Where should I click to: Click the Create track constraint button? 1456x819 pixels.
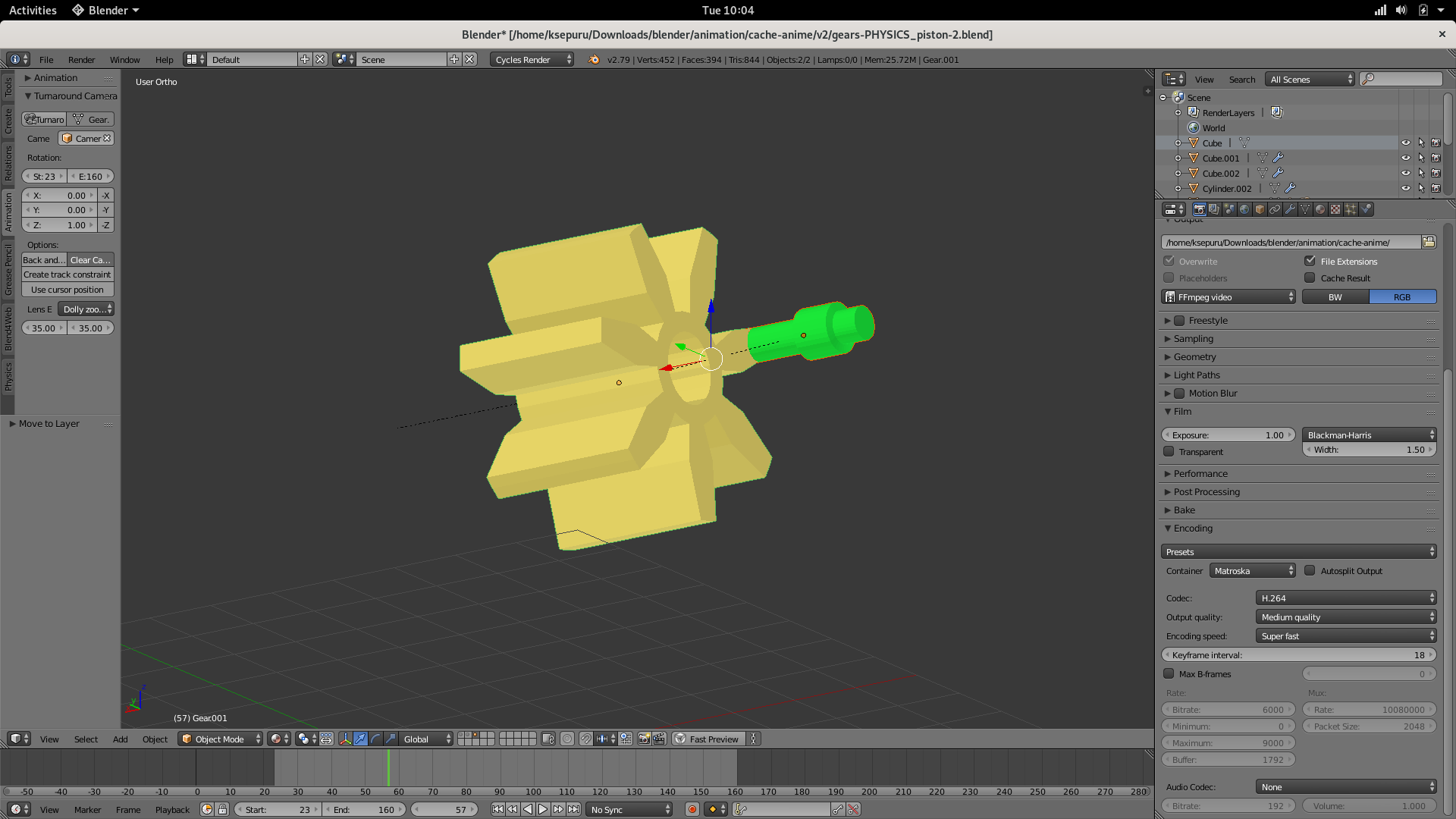point(67,275)
